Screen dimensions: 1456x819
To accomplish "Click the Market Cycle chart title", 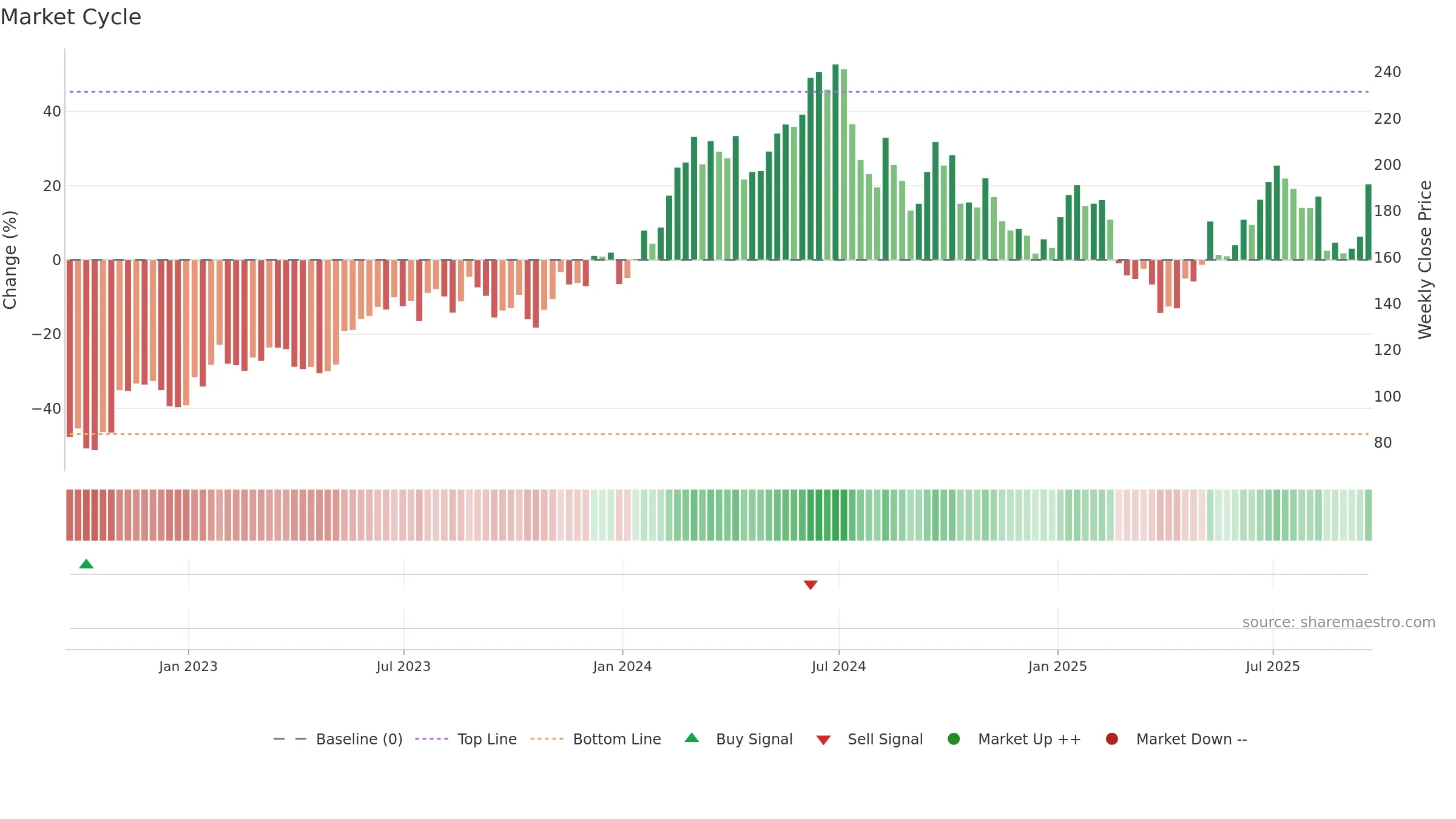I will tap(71, 17).
